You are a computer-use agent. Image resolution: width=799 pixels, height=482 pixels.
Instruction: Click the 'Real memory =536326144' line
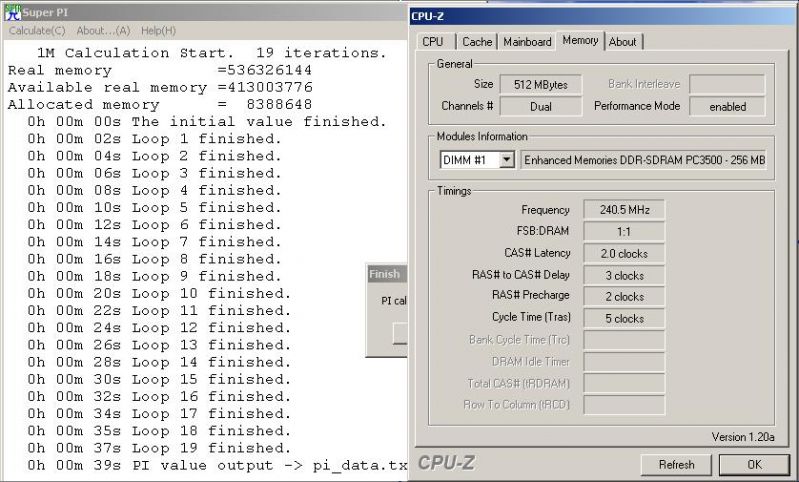point(159,70)
